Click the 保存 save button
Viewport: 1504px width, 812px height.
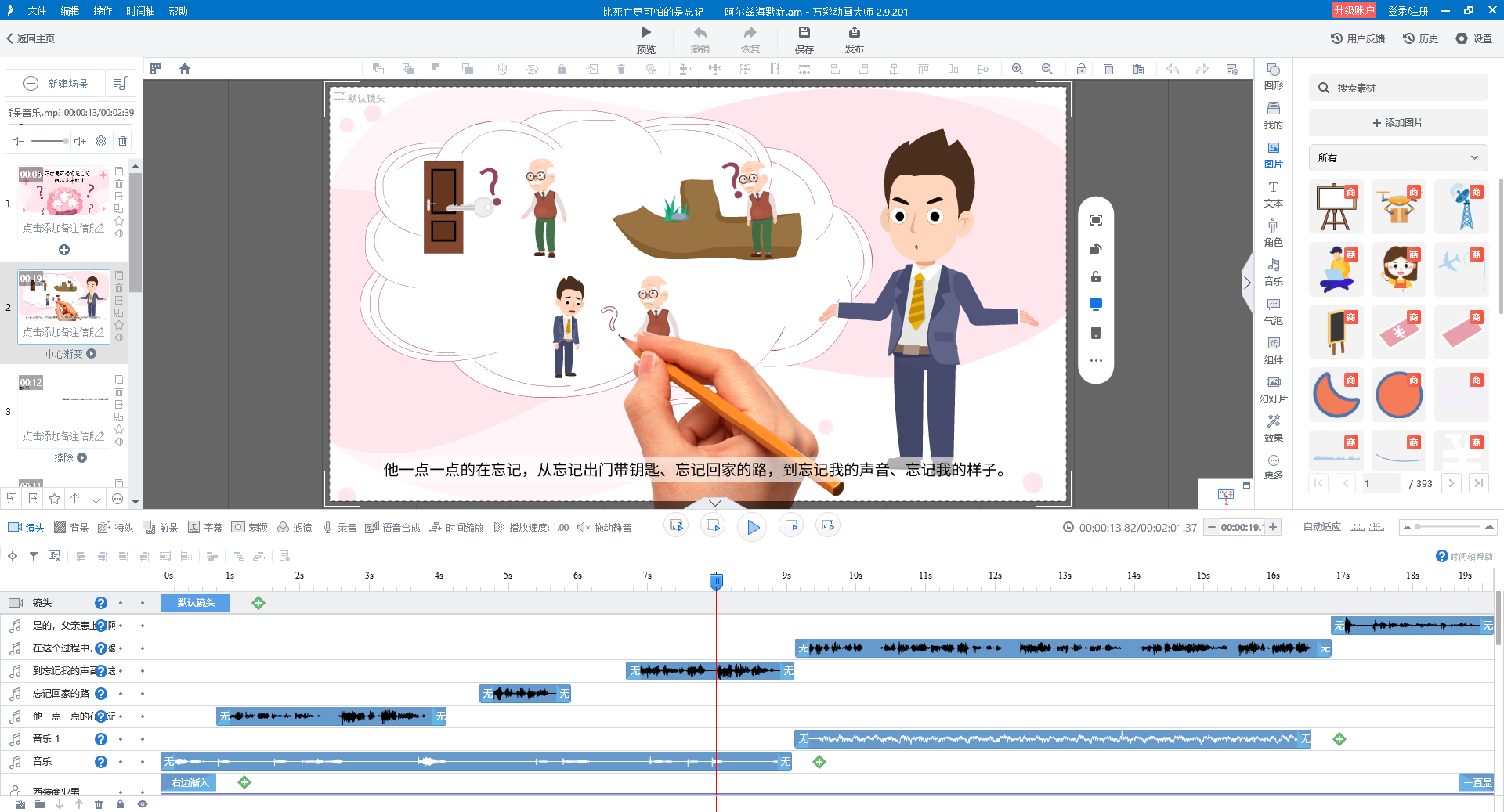click(x=804, y=39)
